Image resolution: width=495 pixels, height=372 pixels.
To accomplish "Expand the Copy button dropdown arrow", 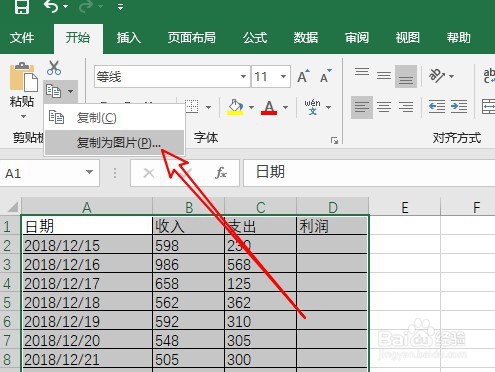I will point(70,91).
